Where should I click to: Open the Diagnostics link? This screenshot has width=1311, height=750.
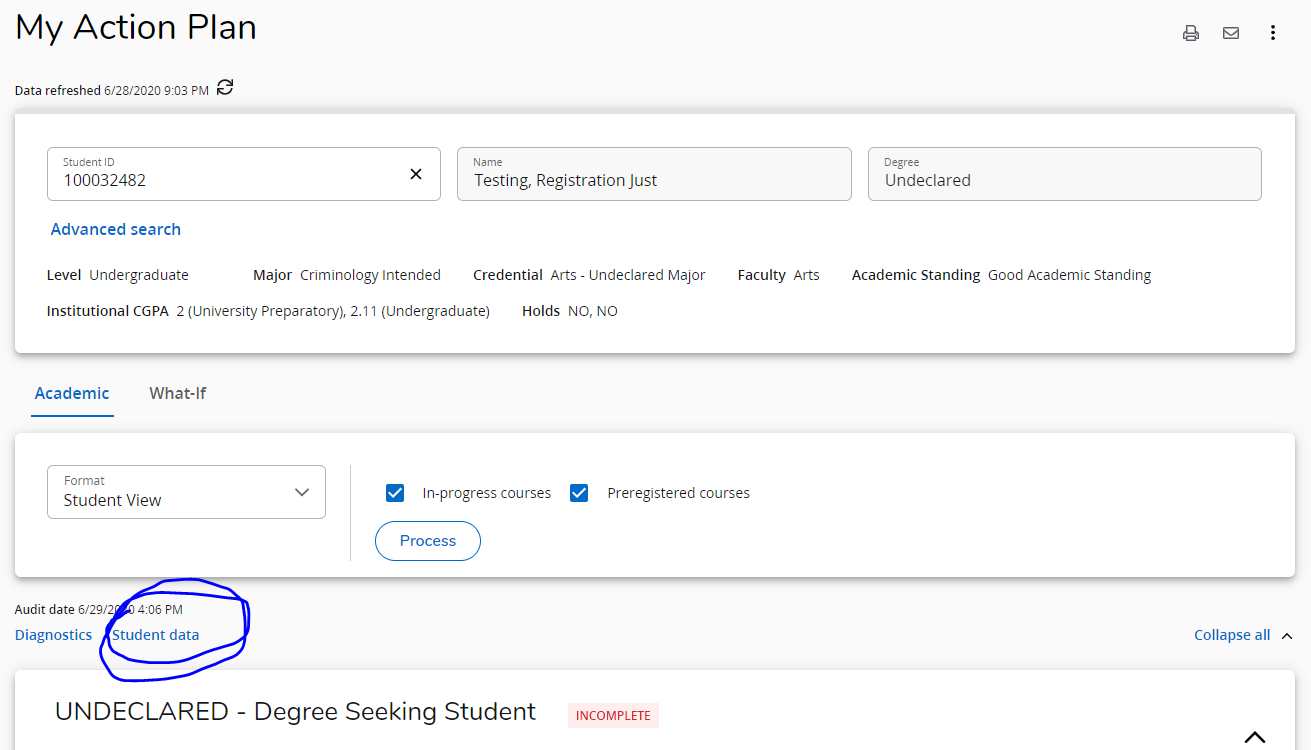coord(54,635)
